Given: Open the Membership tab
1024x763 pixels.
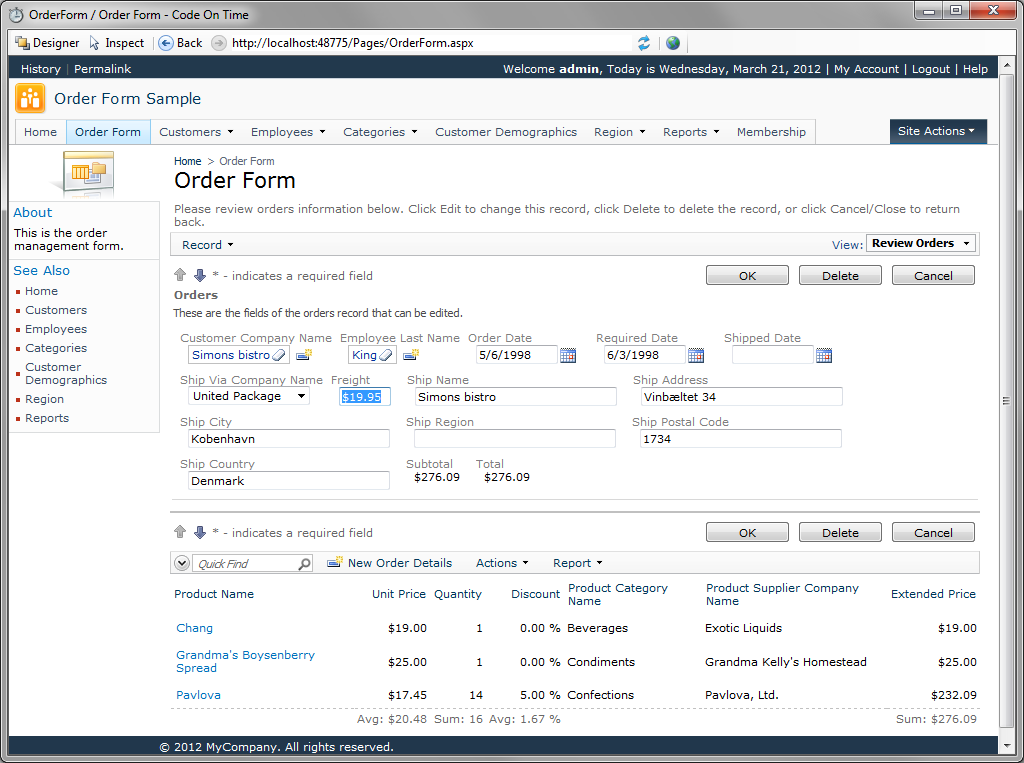Looking at the screenshot, I should (771, 132).
